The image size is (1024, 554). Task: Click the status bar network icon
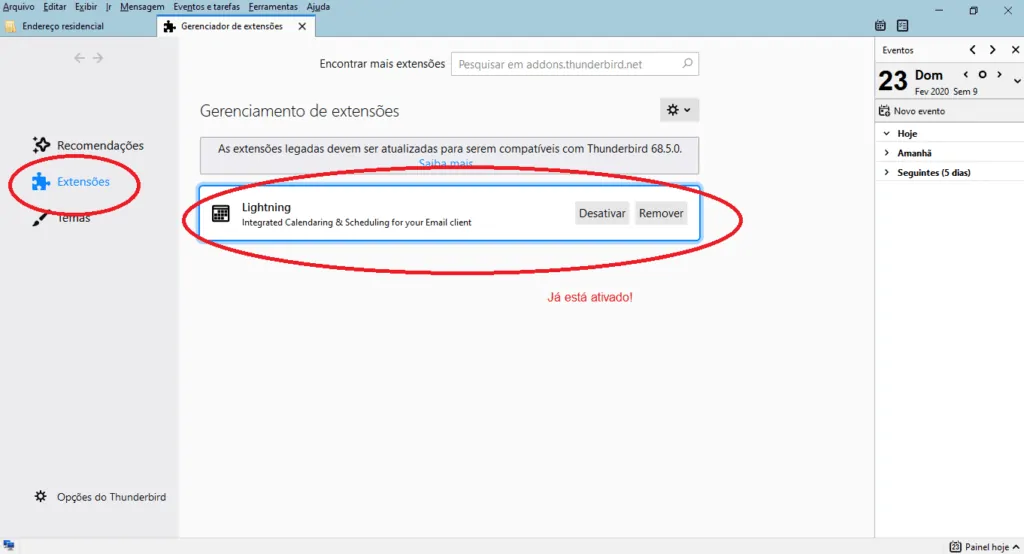pos(8,546)
